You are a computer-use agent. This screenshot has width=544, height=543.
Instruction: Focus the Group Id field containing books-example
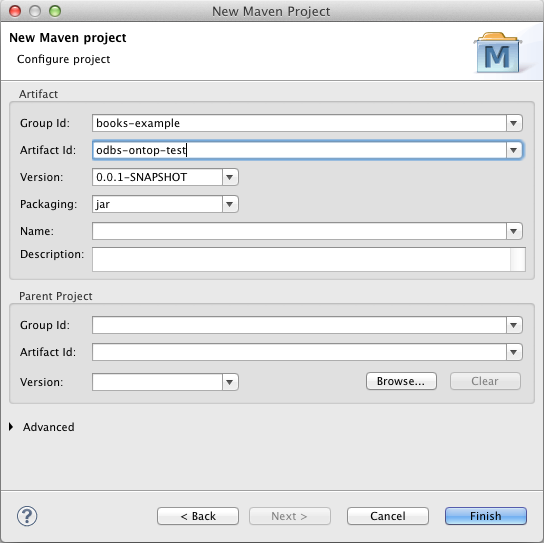click(299, 123)
